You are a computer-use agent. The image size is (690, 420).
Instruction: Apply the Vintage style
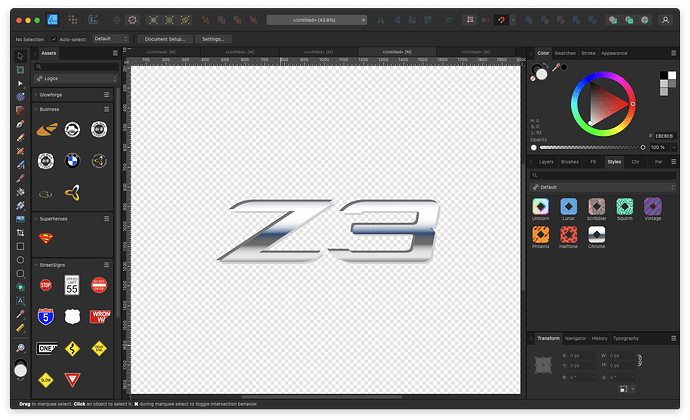coord(653,206)
